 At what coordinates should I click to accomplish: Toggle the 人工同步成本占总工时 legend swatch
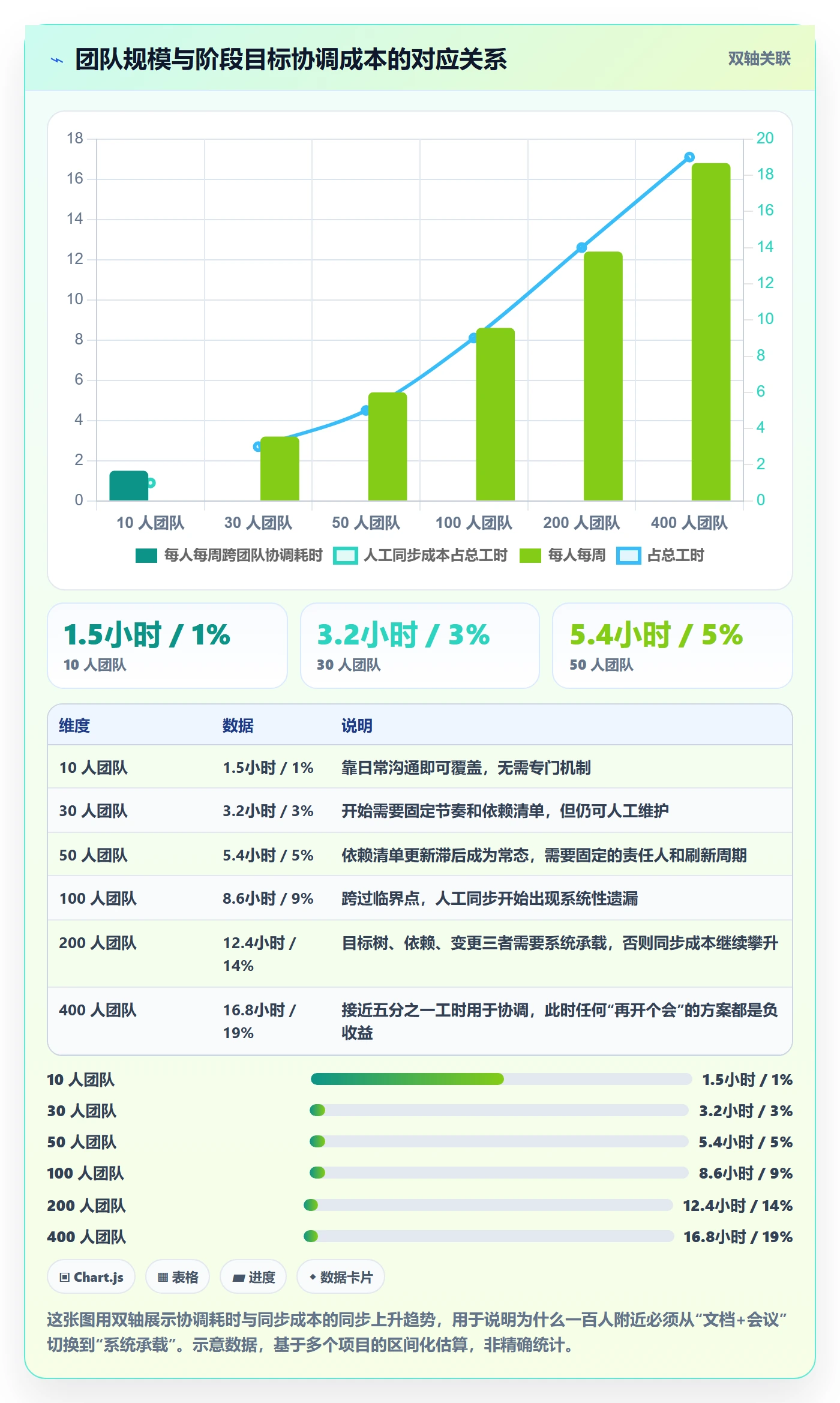pyautogui.click(x=346, y=556)
